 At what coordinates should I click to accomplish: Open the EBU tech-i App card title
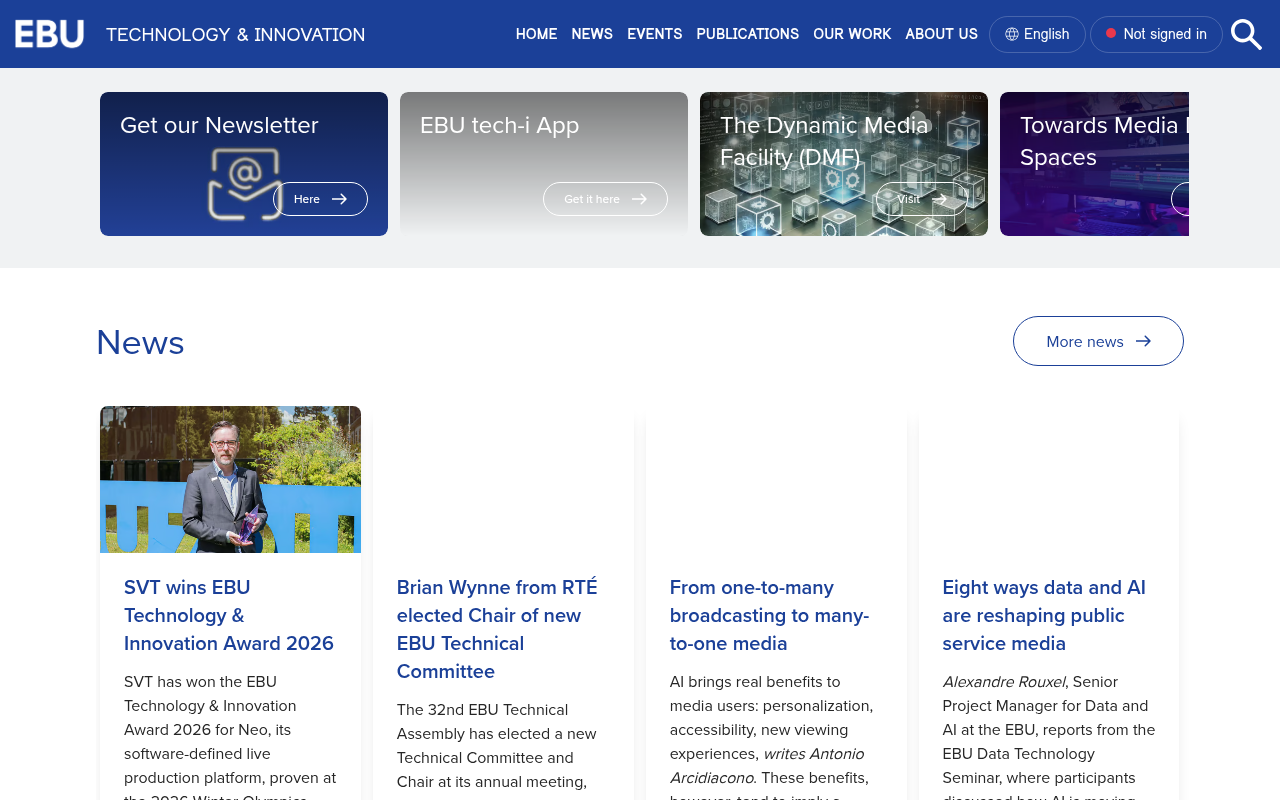pos(500,125)
